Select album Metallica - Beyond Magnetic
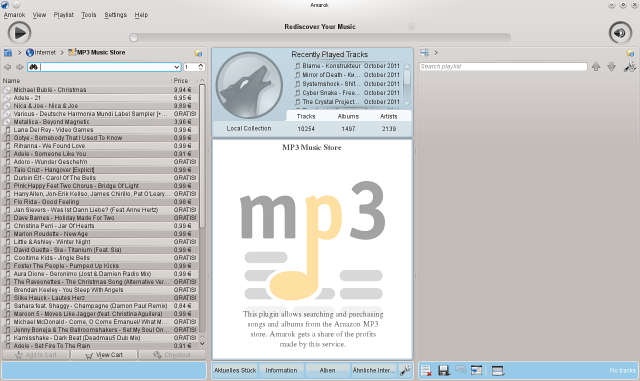Viewport: 640px width, 381px height. (100, 122)
